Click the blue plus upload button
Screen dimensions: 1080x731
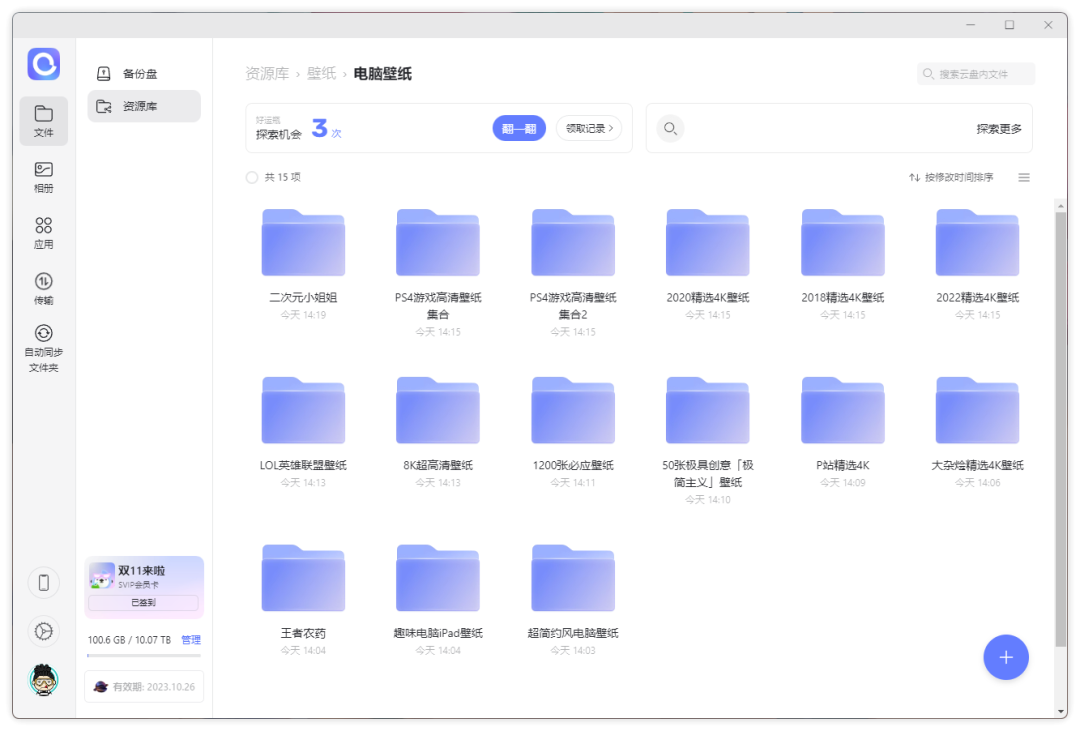click(1005, 657)
